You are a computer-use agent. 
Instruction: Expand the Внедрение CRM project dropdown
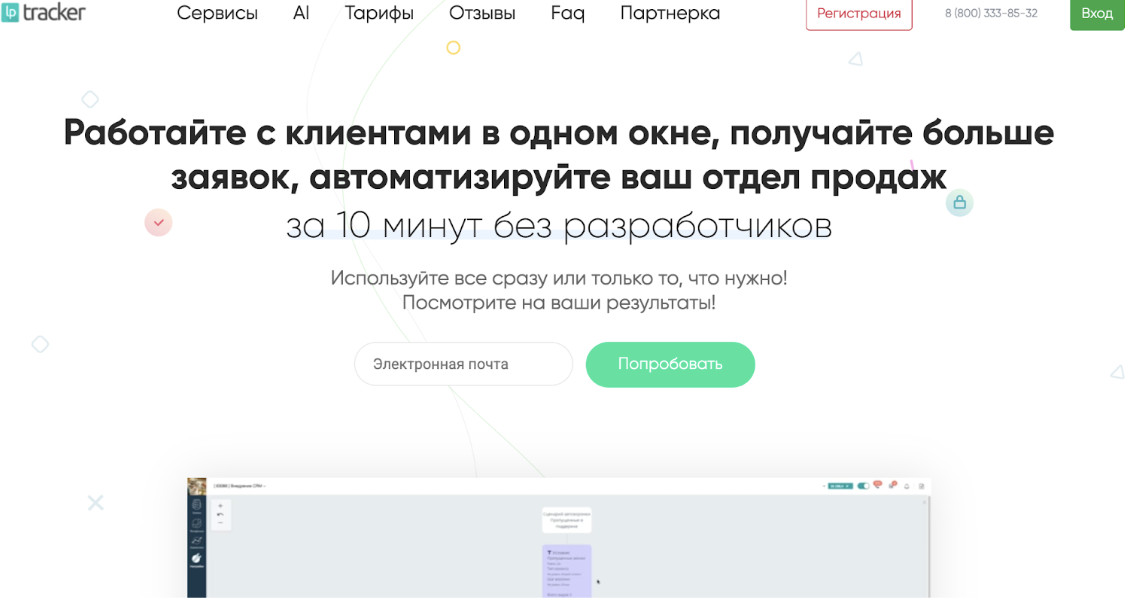click(x=239, y=486)
